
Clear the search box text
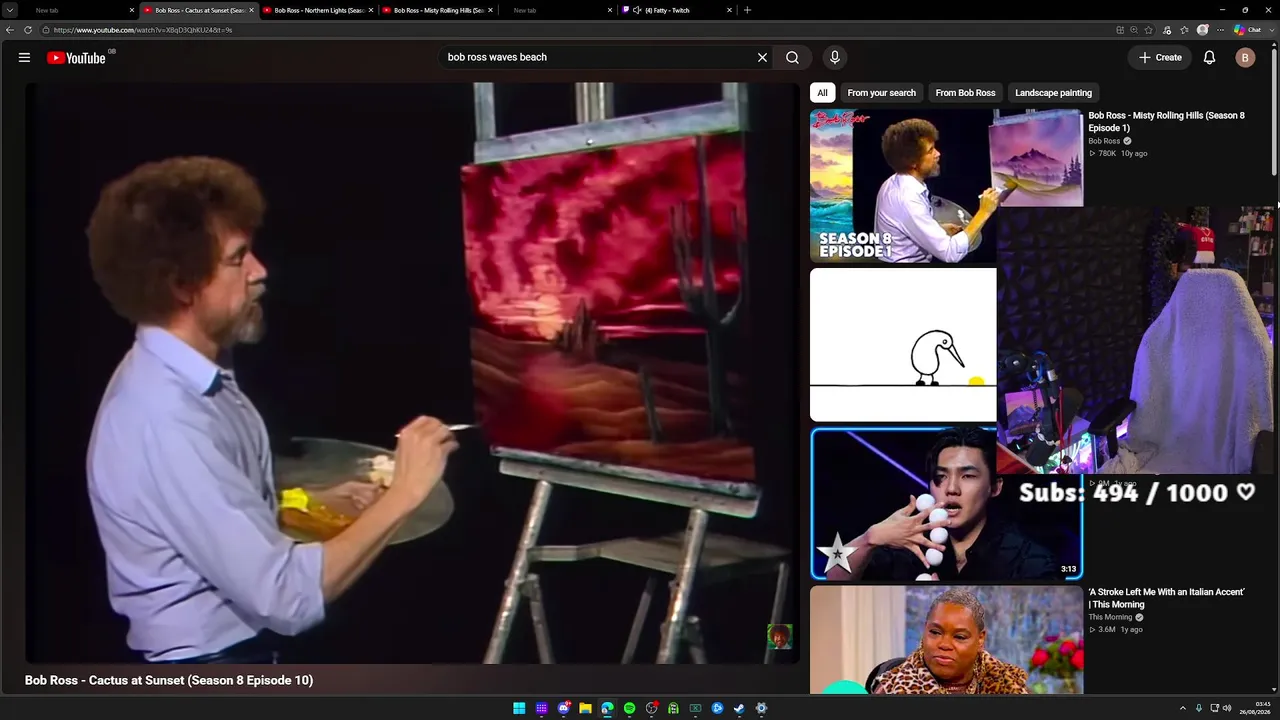(762, 57)
